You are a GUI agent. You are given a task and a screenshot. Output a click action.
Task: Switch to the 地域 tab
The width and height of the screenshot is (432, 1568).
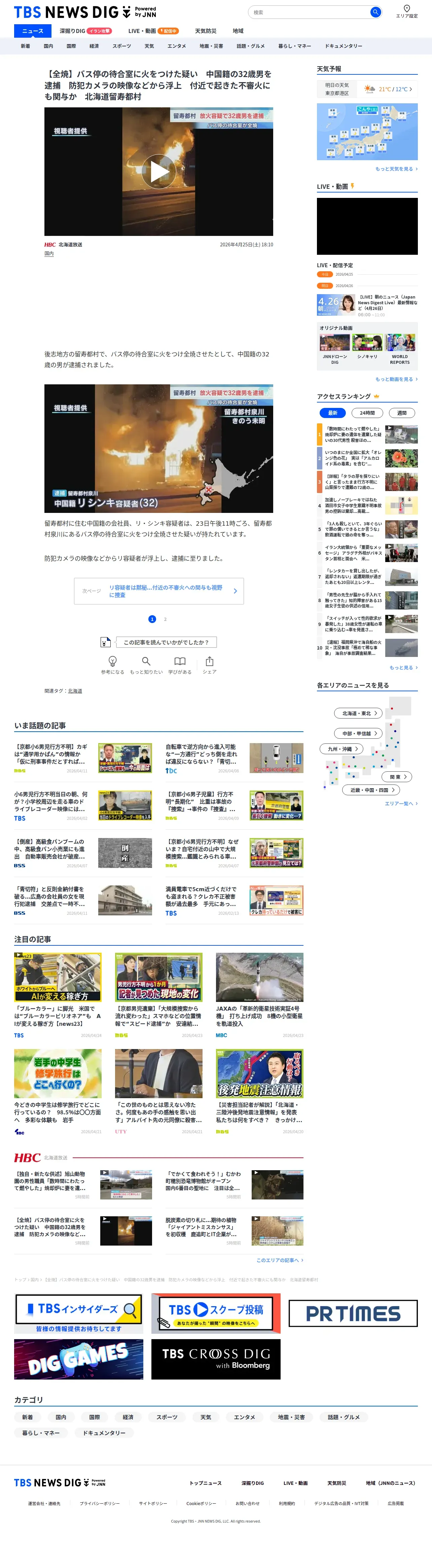(x=238, y=31)
